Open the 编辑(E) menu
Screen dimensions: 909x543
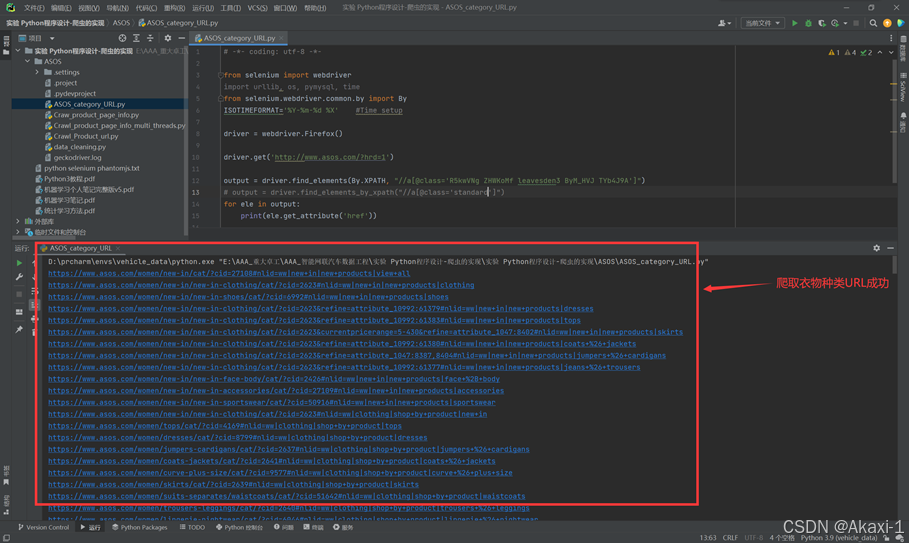(61, 8)
